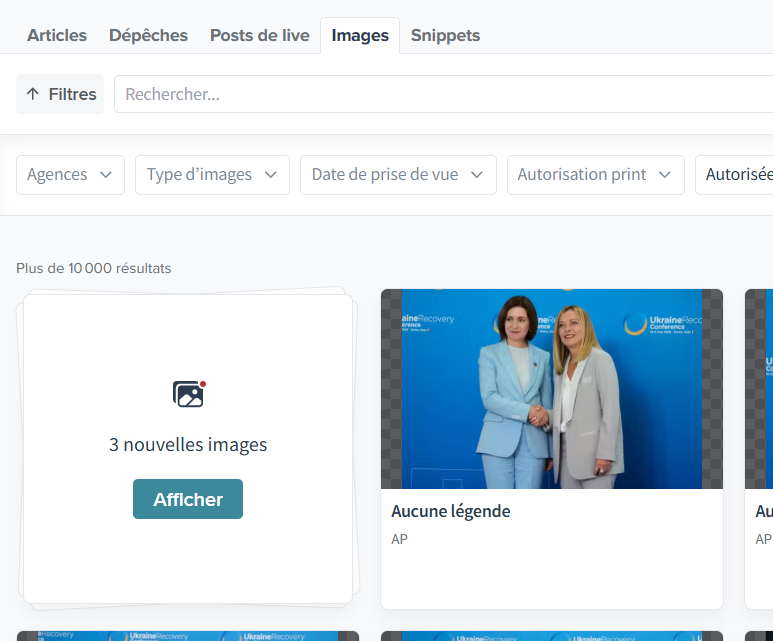Viewport: 773px width, 641px height.
Task: Click the Images tab
Action: coord(360,36)
